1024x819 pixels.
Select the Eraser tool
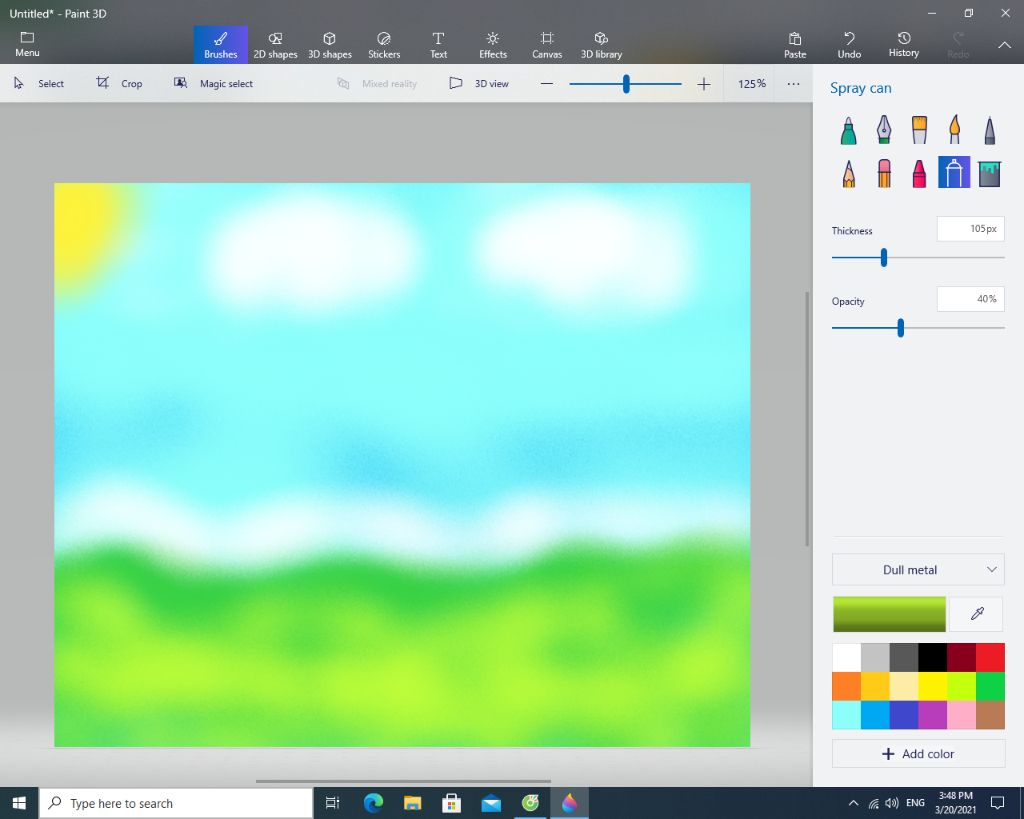pyautogui.click(x=884, y=174)
